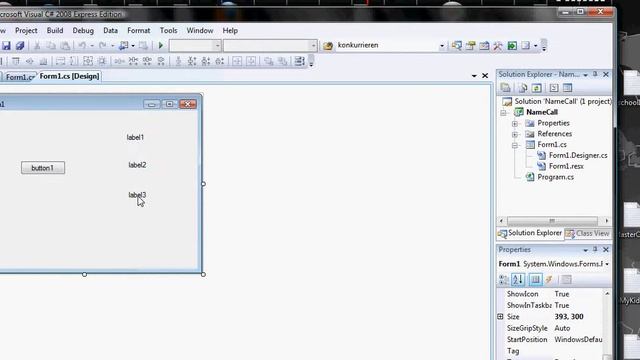640x360 pixels.
Task: Click View Code icon in Solution Explorer
Action: pos(554,88)
